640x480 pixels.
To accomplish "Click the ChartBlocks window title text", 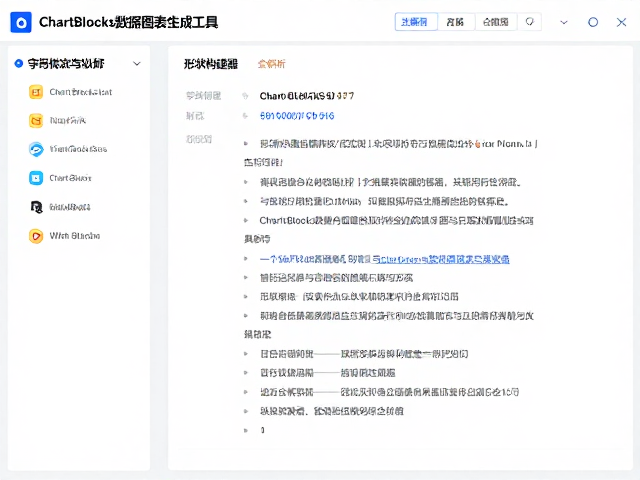I will point(128,22).
